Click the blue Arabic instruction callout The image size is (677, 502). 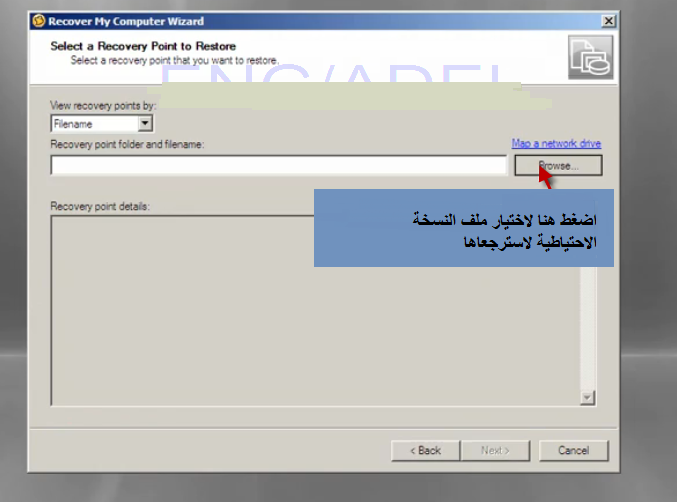[x=464, y=228]
